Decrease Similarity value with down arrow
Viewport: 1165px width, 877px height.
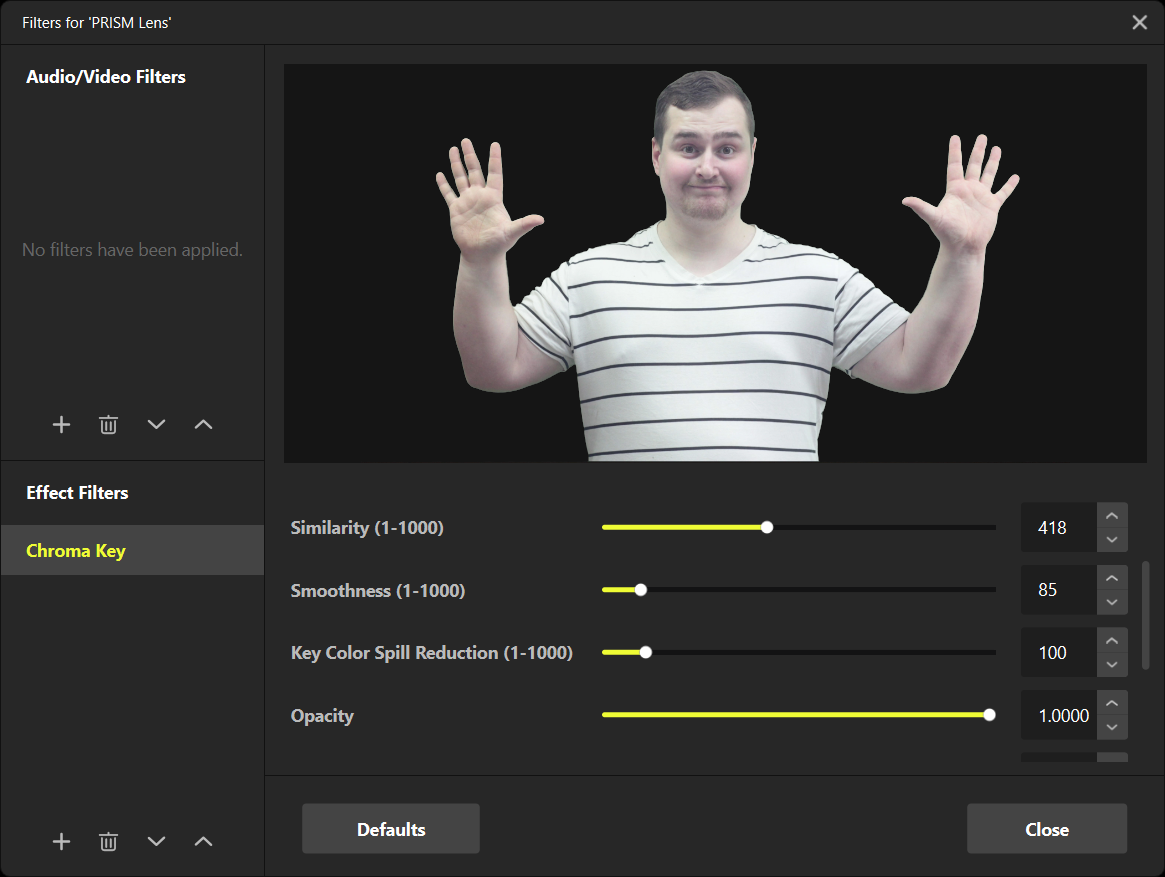(x=1112, y=540)
